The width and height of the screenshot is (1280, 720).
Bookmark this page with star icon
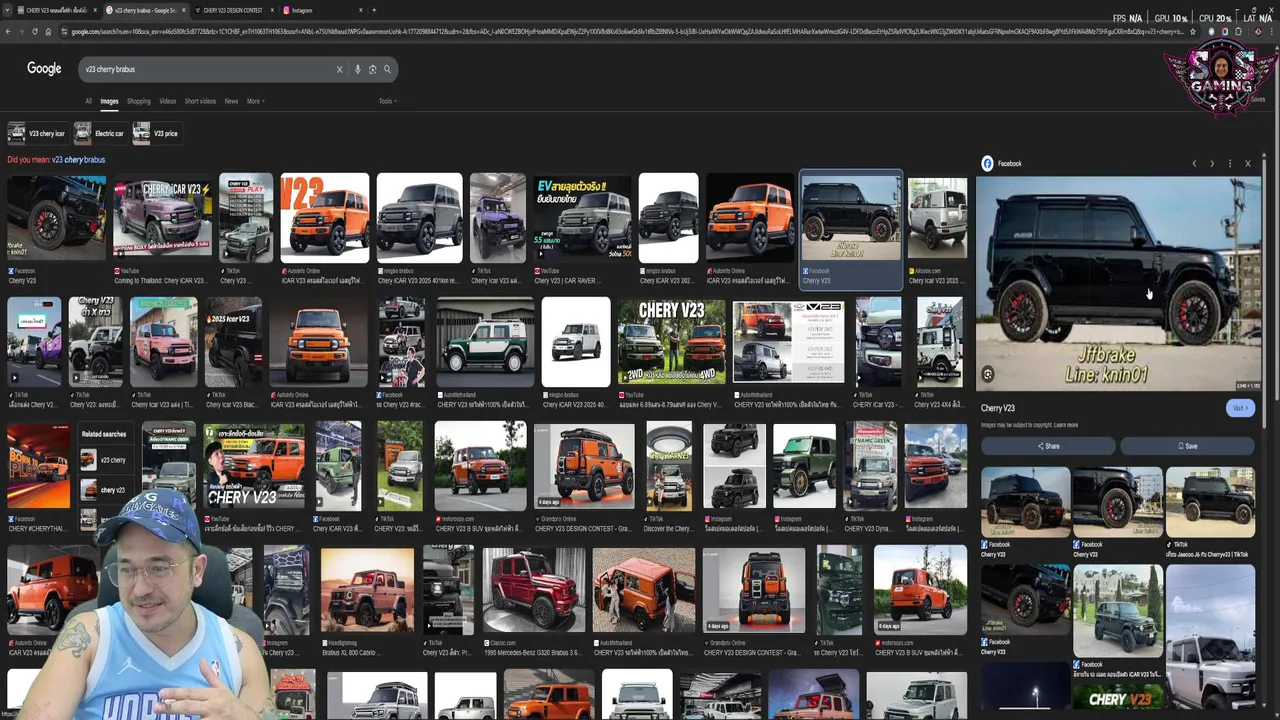[1192, 31]
